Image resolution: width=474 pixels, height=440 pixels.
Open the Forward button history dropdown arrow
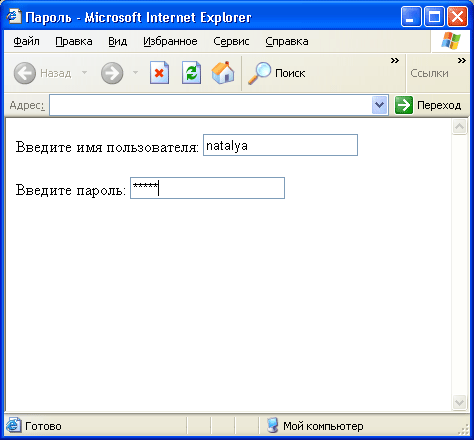pos(135,72)
